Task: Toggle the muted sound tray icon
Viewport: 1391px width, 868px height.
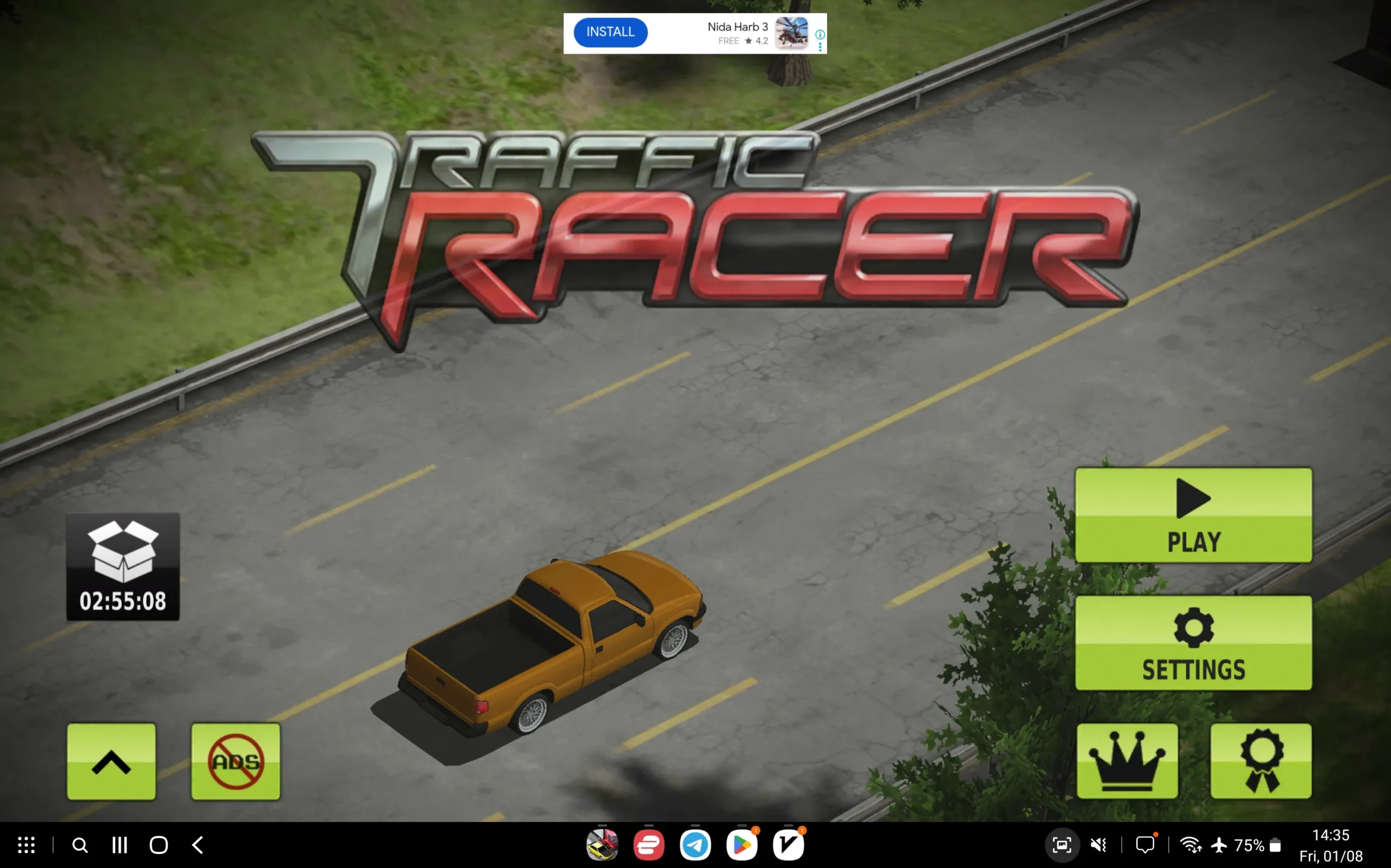Action: tap(1098, 845)
